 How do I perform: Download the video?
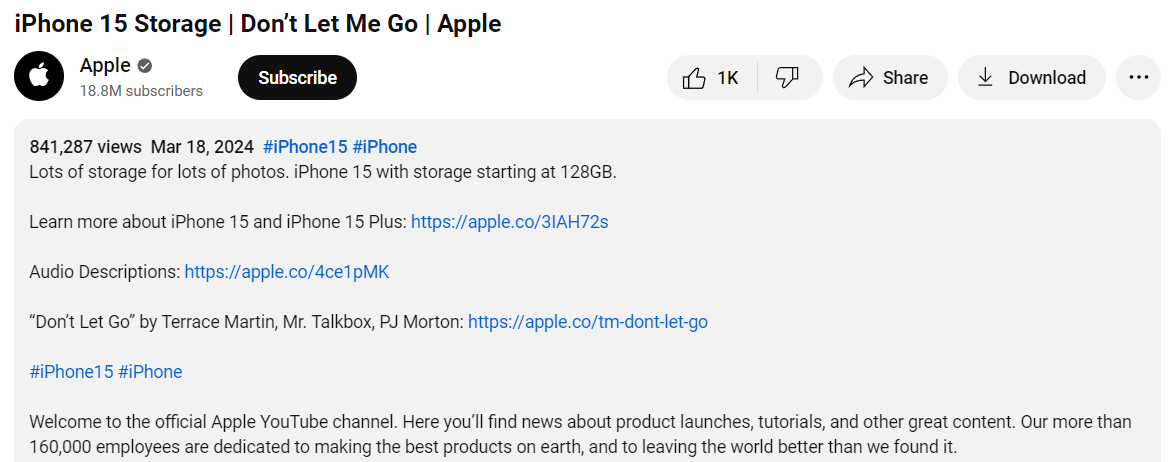coord(1031,78)
